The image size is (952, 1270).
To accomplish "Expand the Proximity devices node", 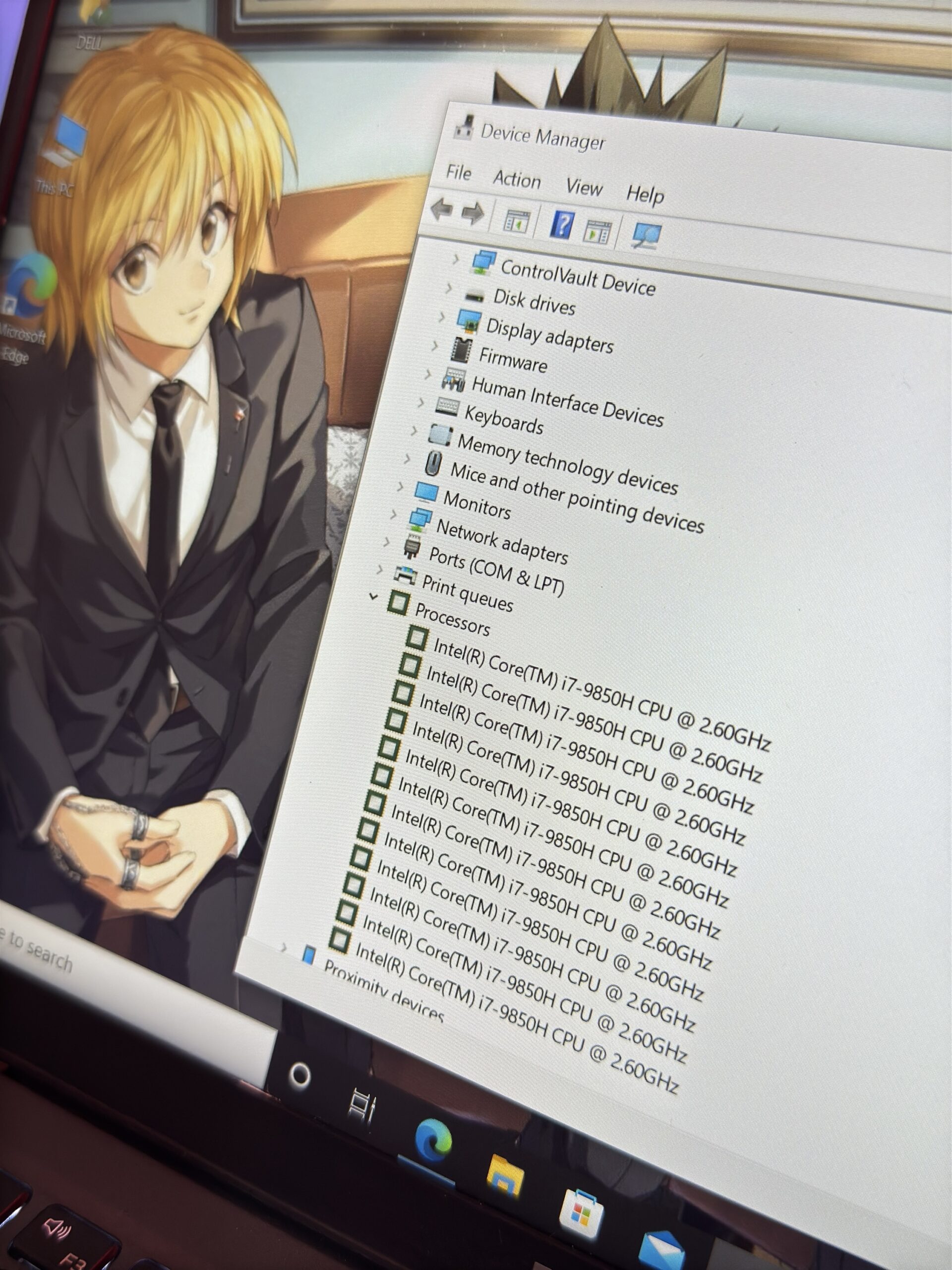I will (x=284, y=947).
